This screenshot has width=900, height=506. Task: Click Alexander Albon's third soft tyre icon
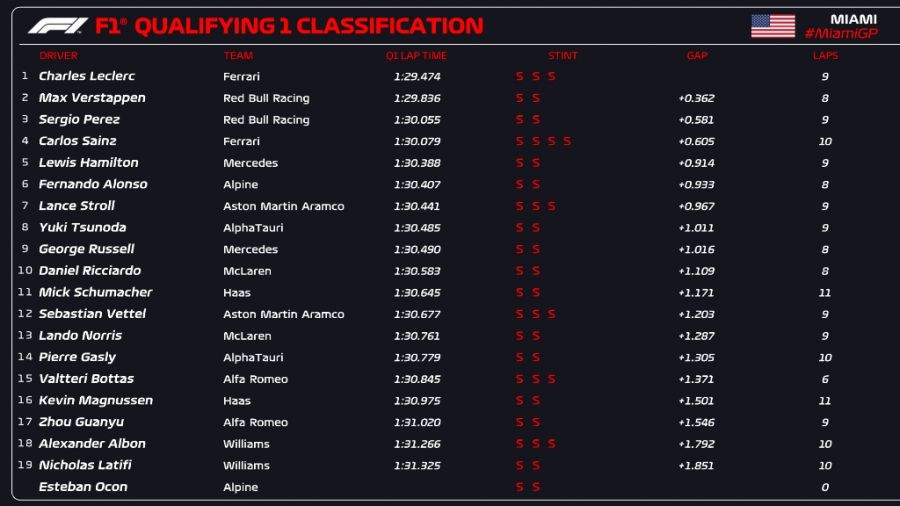(x=551, y=444)
